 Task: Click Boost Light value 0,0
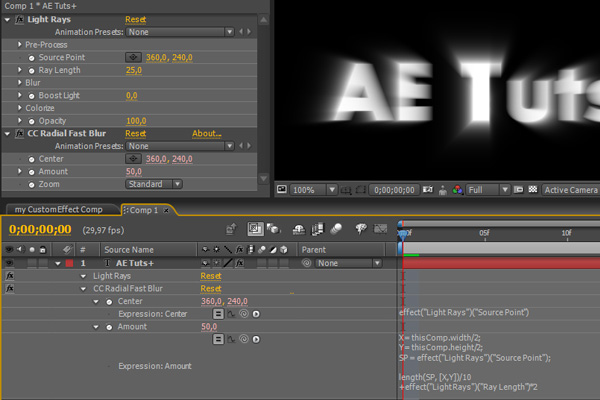tap(132, 96)
